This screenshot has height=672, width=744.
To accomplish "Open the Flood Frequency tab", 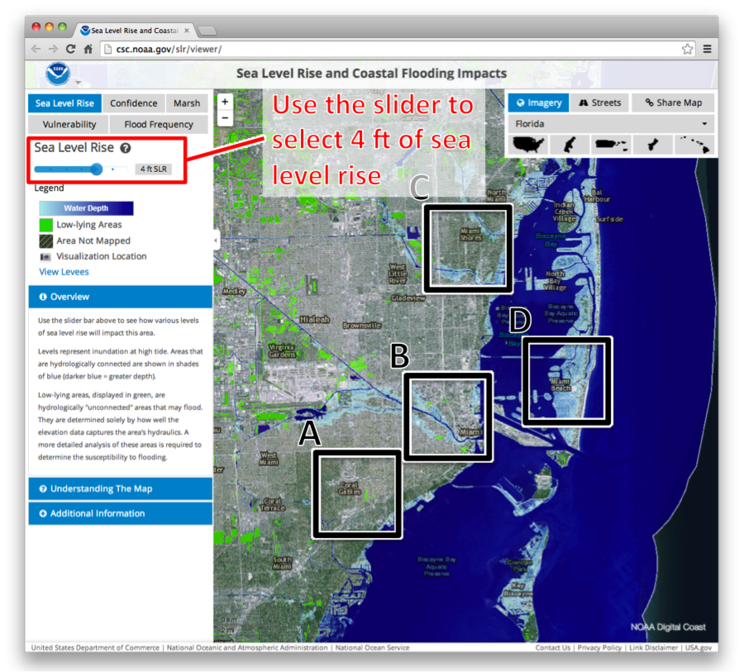I will coord(158,125).
